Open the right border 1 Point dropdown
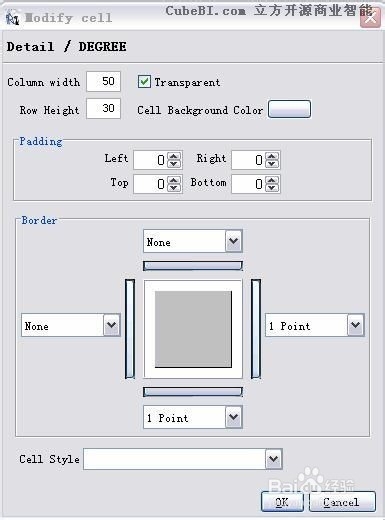Screen dimensions: 385x520 [355, 325]
